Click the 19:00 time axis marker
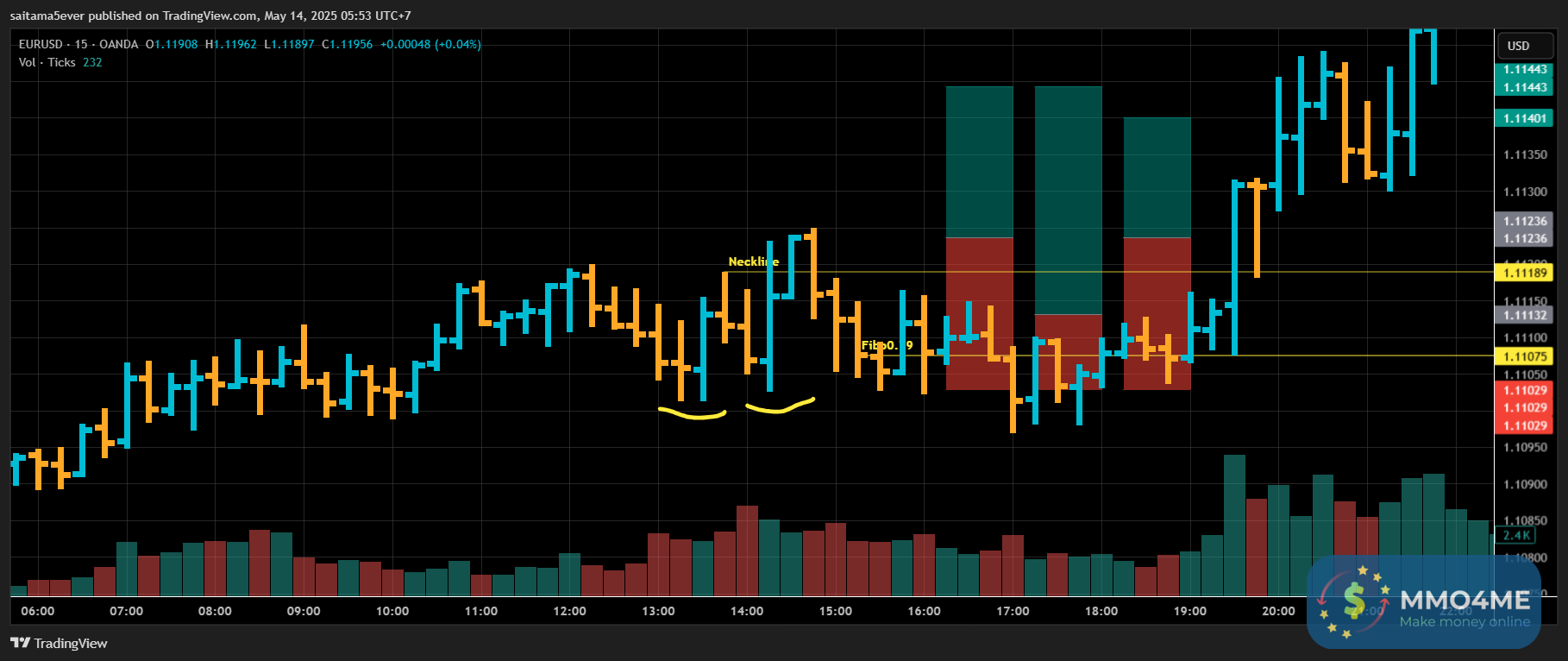1568x661 pixels. coord(1190,611)
